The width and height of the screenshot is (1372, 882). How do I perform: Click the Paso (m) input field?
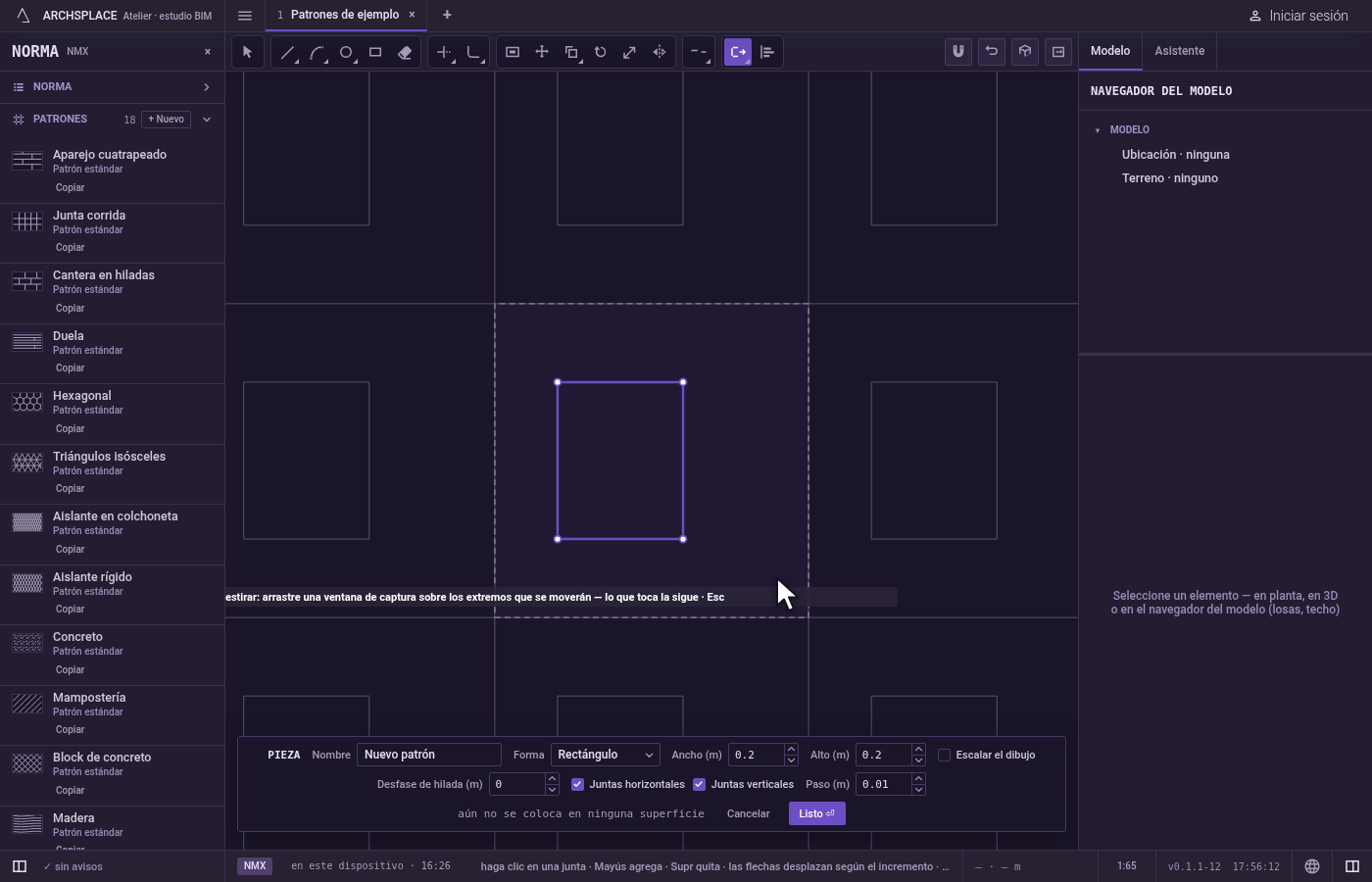click(x=884, y=784)
